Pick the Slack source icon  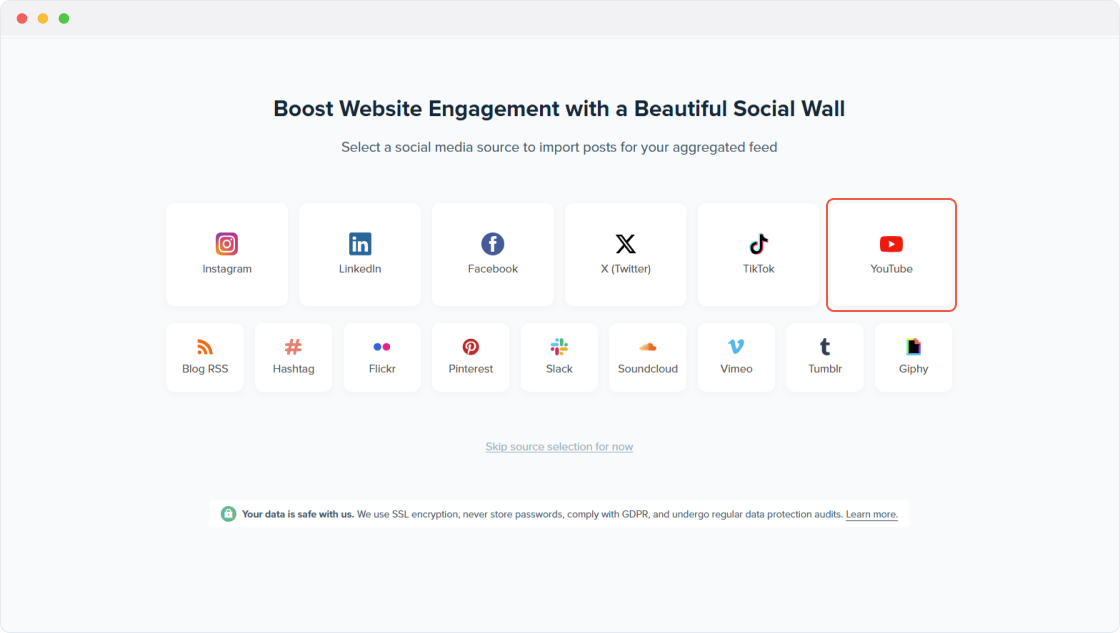[559, 347]
